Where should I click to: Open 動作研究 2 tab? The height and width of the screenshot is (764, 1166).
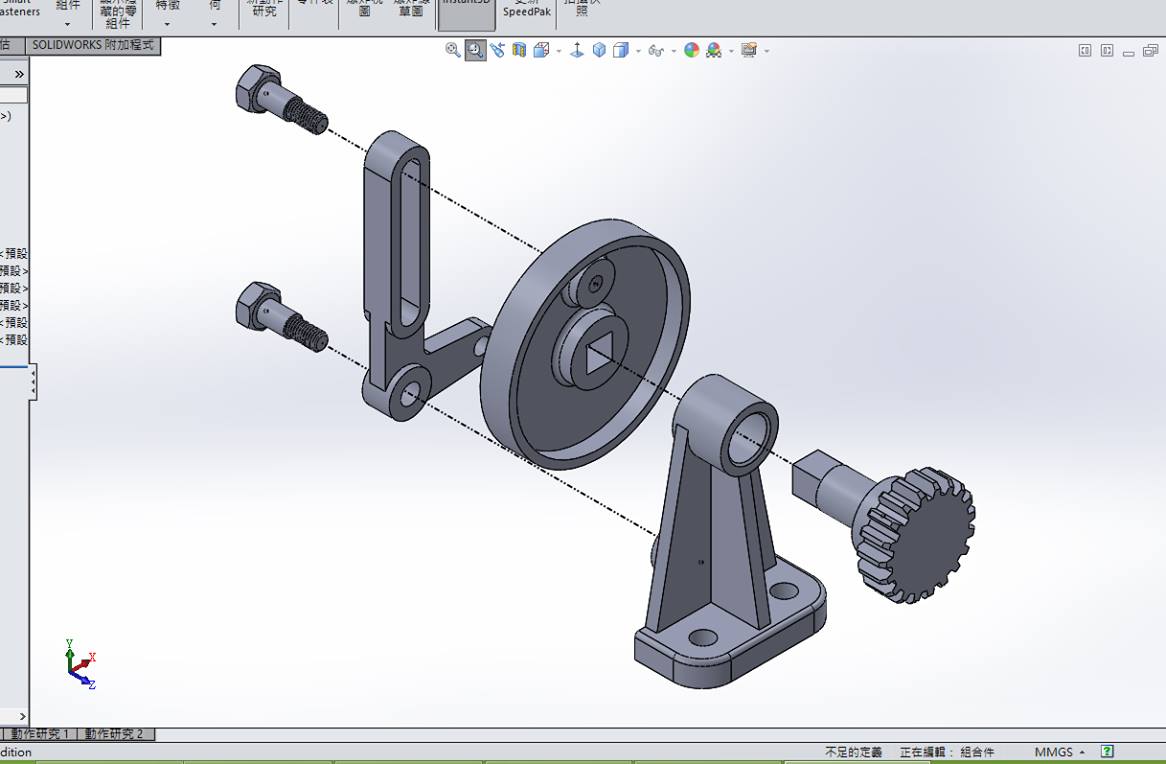[x=114, y=734]
